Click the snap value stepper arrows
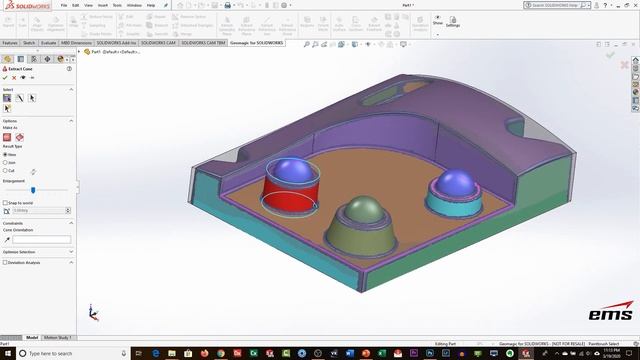 coord(68,211)
